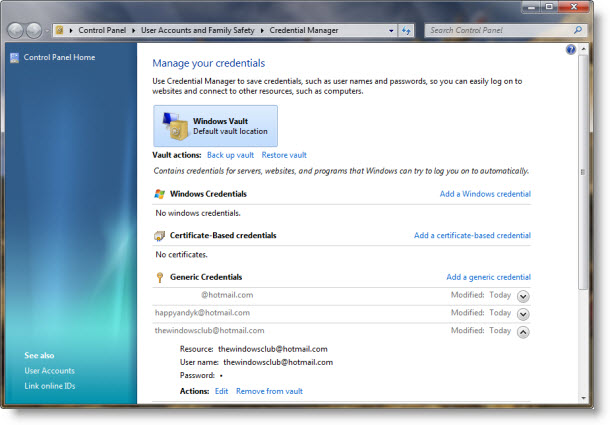
Task: Select the Windows Vault tile
Action: (x=216, y=126)
